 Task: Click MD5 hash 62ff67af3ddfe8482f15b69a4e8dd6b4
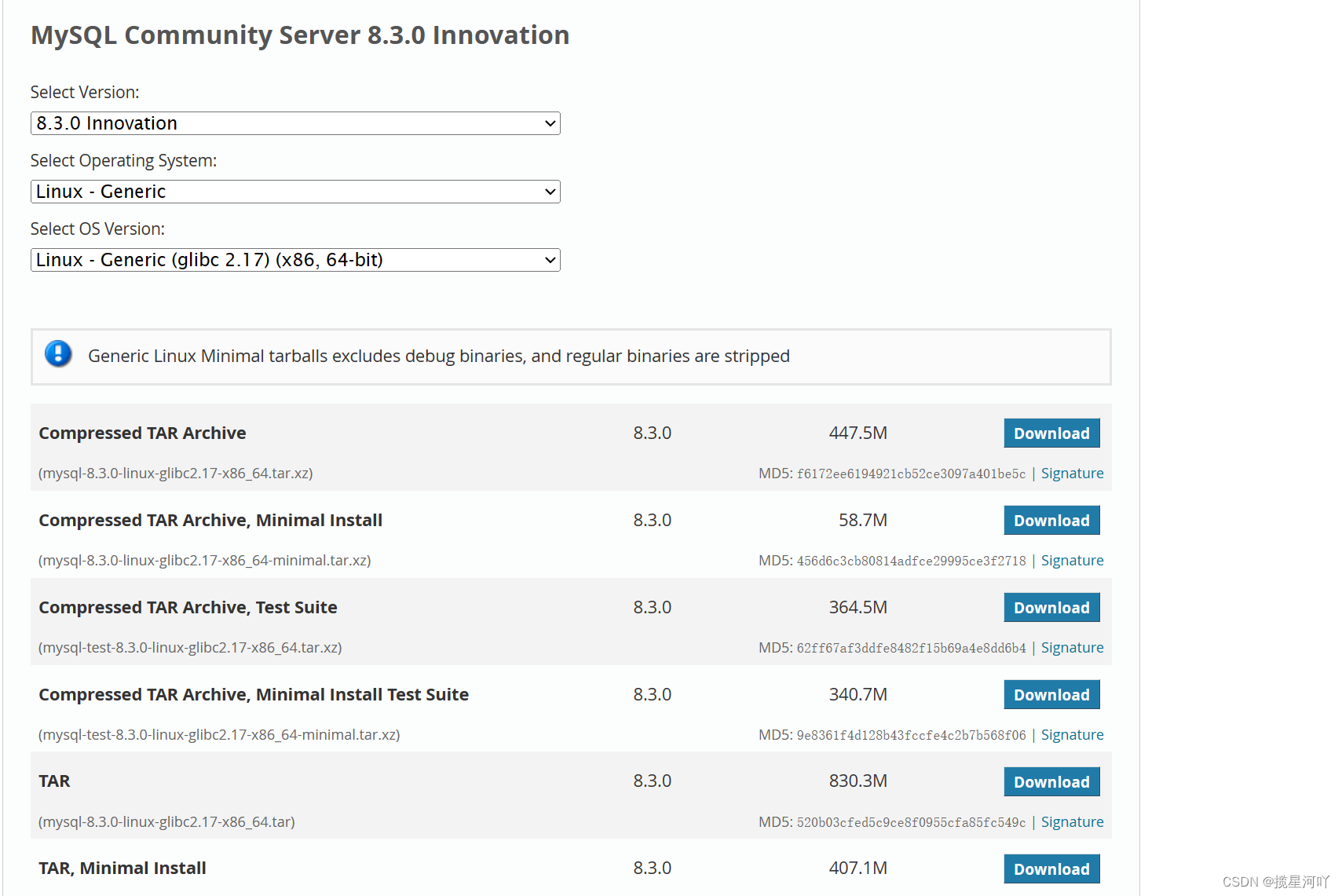tap(911, 648)
